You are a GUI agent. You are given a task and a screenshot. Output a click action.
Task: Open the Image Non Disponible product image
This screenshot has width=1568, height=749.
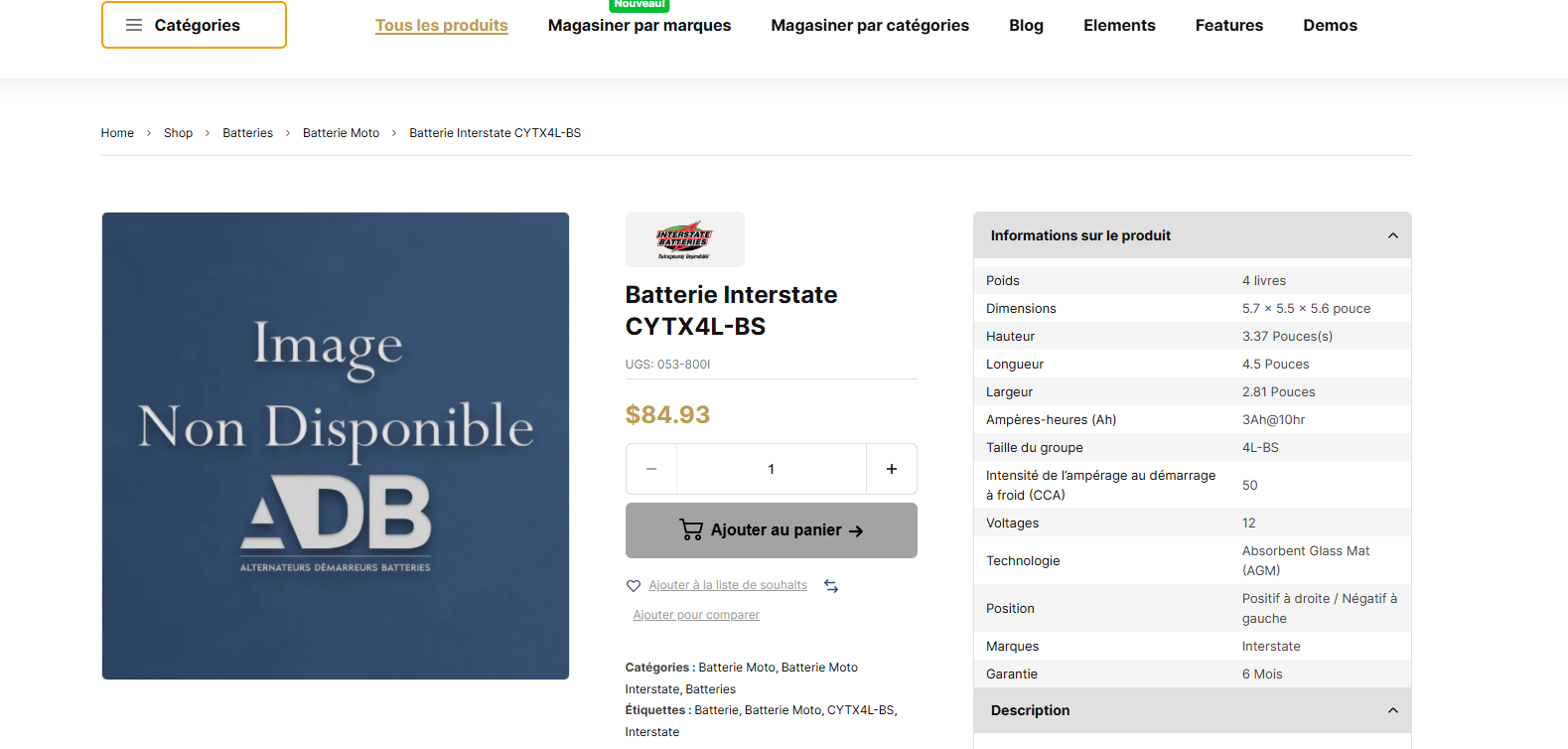point(336,446)
